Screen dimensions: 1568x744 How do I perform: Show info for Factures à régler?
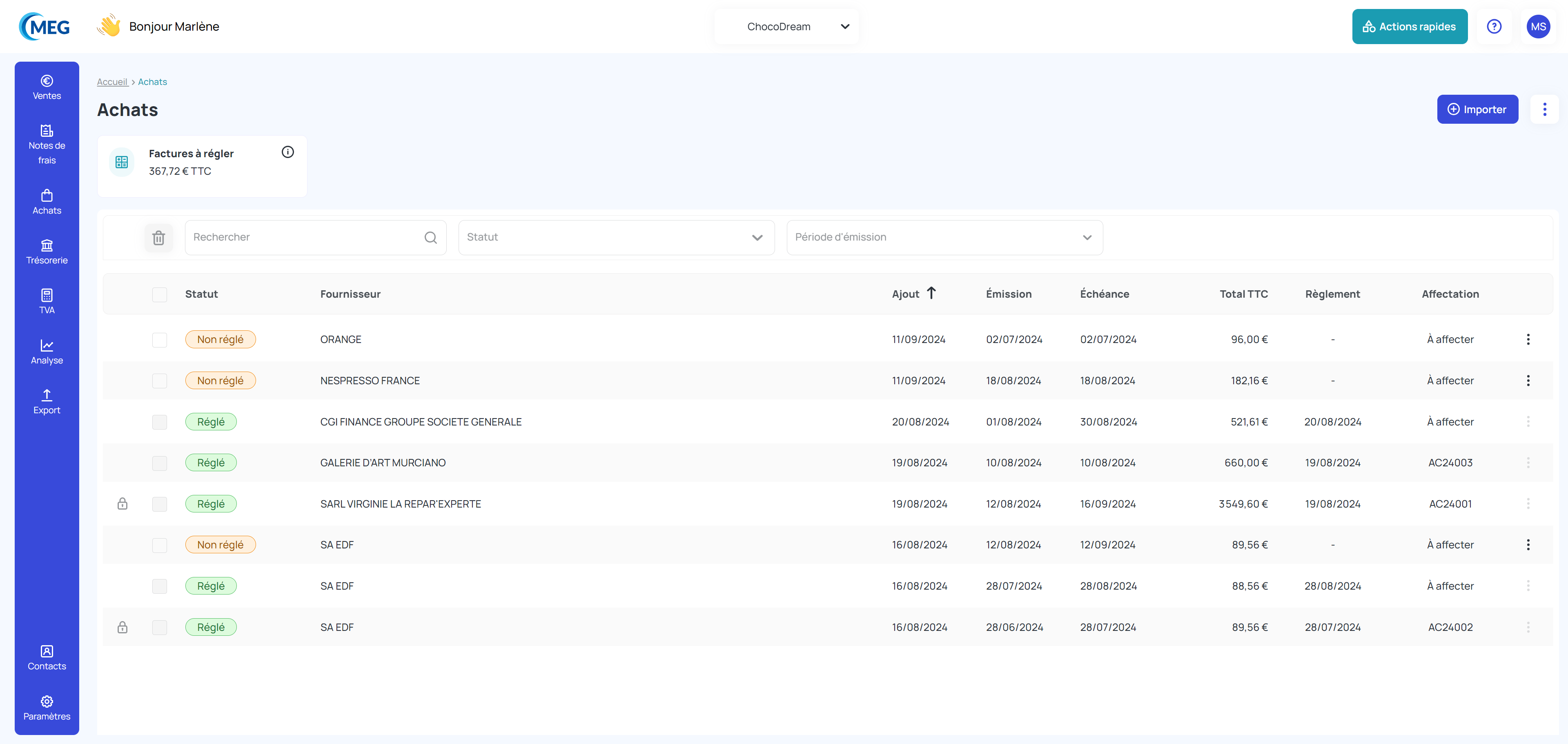click(288, 152)
